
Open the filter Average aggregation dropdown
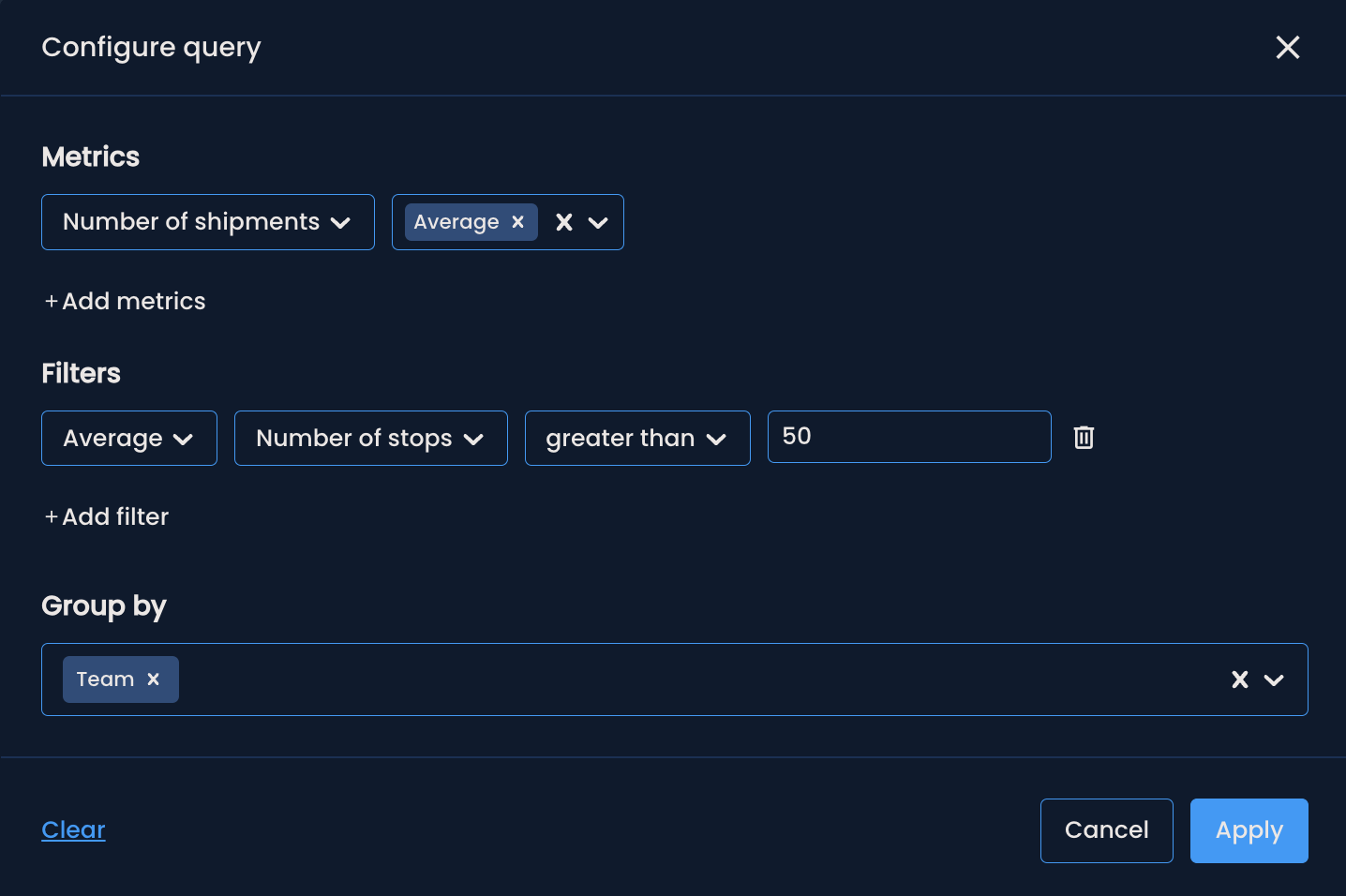pyautogui.click(x=128, y=438)
